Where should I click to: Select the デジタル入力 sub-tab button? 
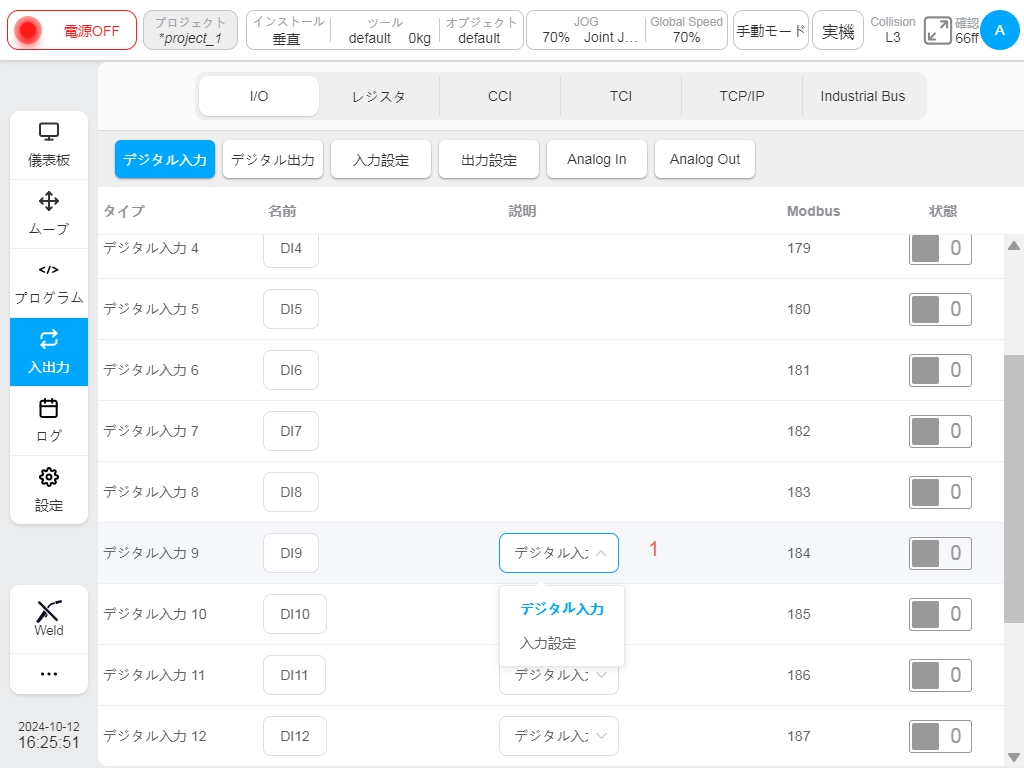point(165,159)
